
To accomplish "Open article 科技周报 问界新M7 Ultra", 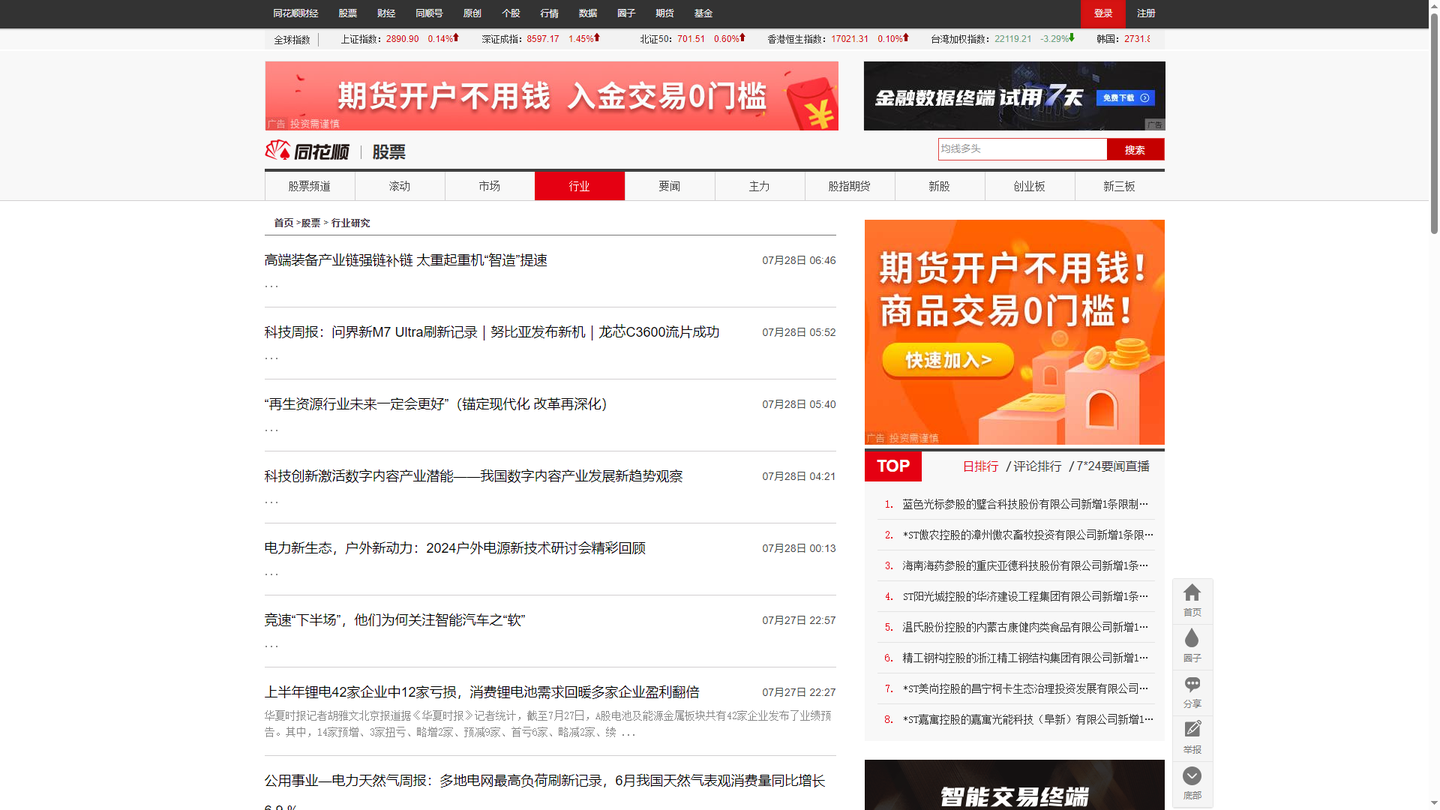I will point(492,332).
